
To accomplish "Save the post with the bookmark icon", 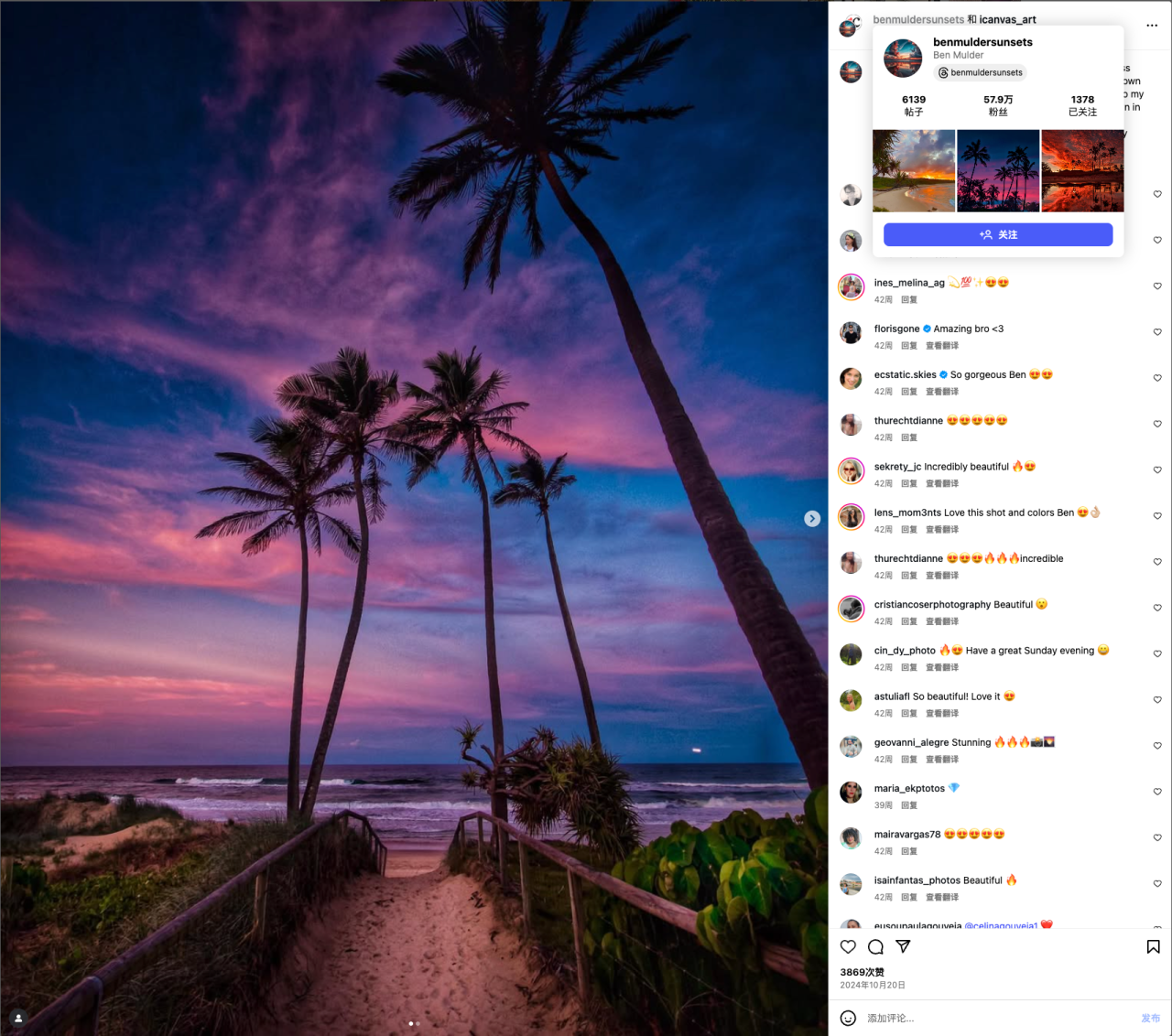I will point(1154,947).
